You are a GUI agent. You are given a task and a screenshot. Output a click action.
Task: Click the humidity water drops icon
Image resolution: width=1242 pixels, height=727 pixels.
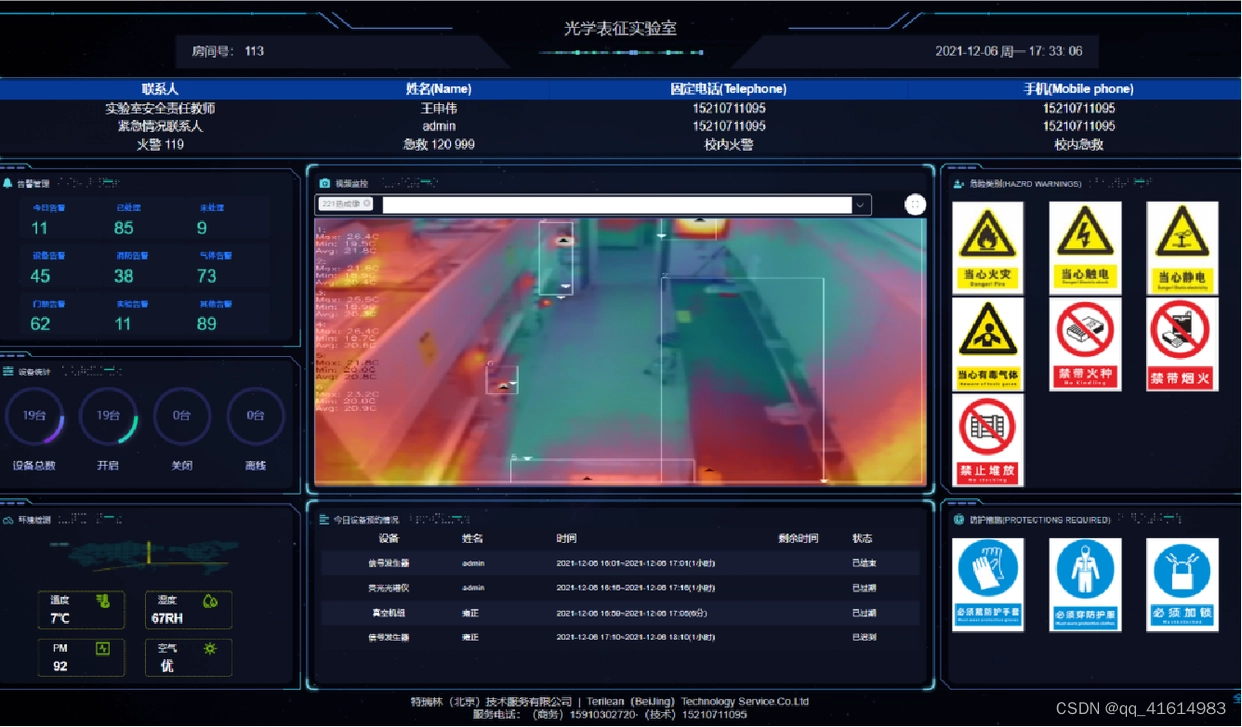[x=210, y=601]
